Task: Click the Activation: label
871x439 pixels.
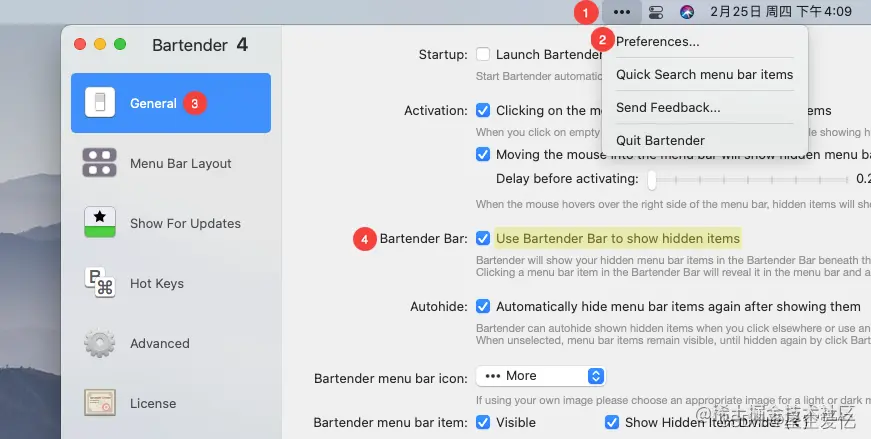Action: tap(436, 111)
